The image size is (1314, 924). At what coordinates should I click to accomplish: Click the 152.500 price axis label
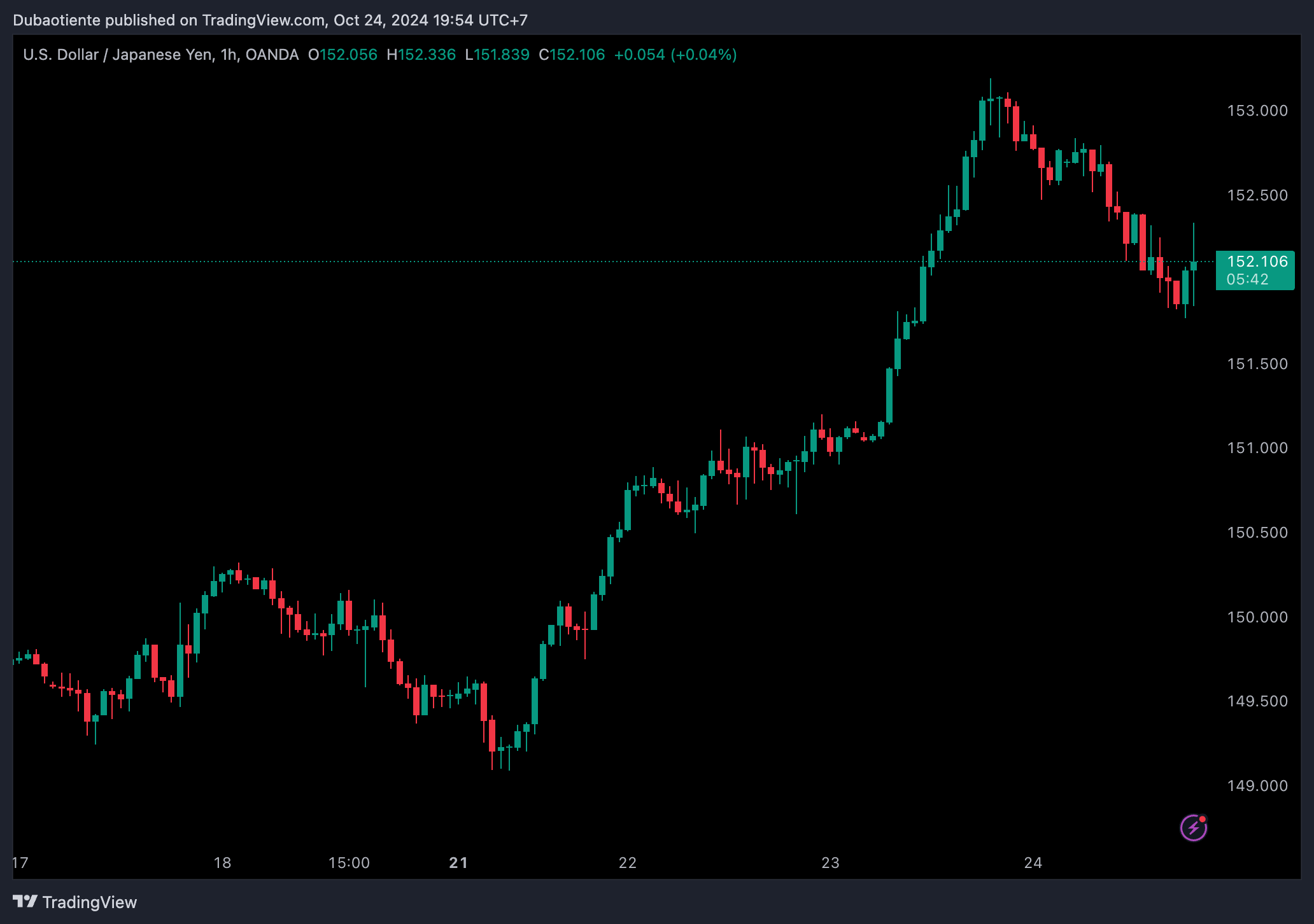click(x=1257, y=195)
